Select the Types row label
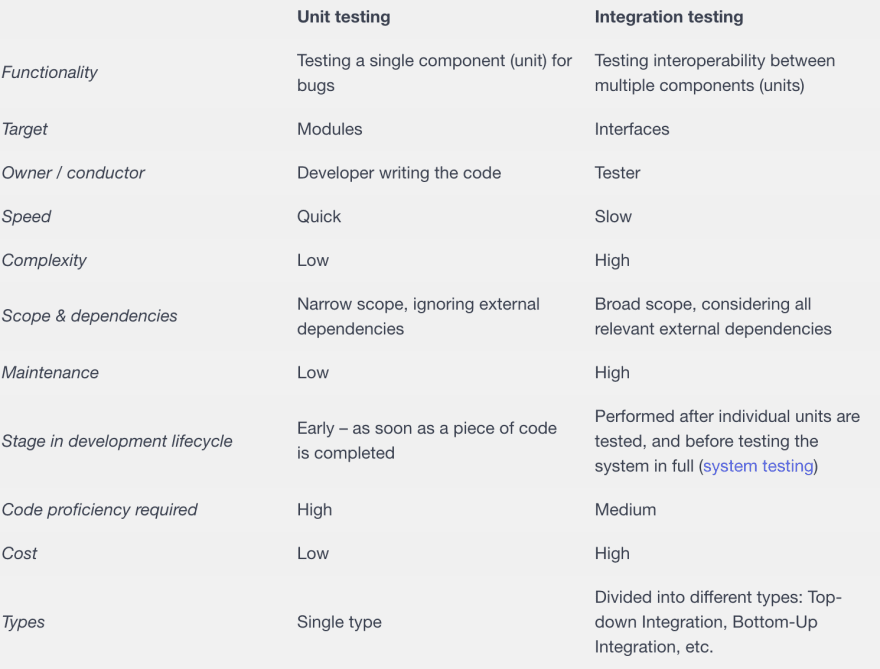The height and width of the screenshot is (669, 880). 23,622
